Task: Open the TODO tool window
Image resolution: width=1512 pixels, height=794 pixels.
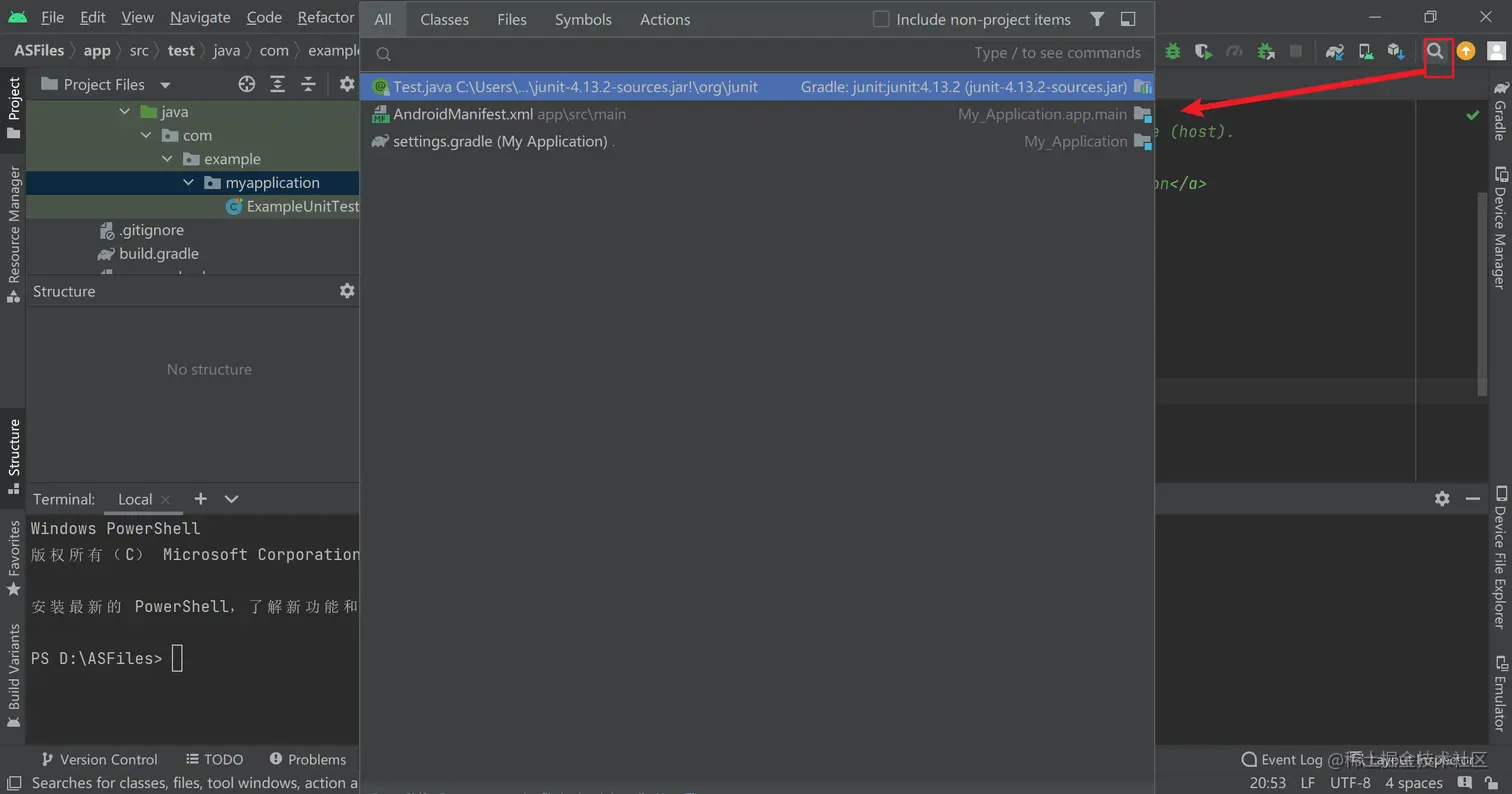Action: pyautogui.click(x=215, y=759)
